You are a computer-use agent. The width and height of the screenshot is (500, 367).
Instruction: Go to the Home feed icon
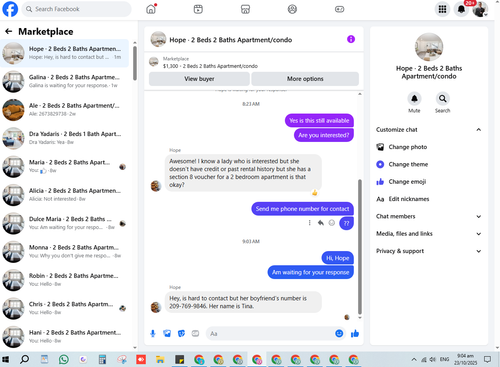point(151,9)
